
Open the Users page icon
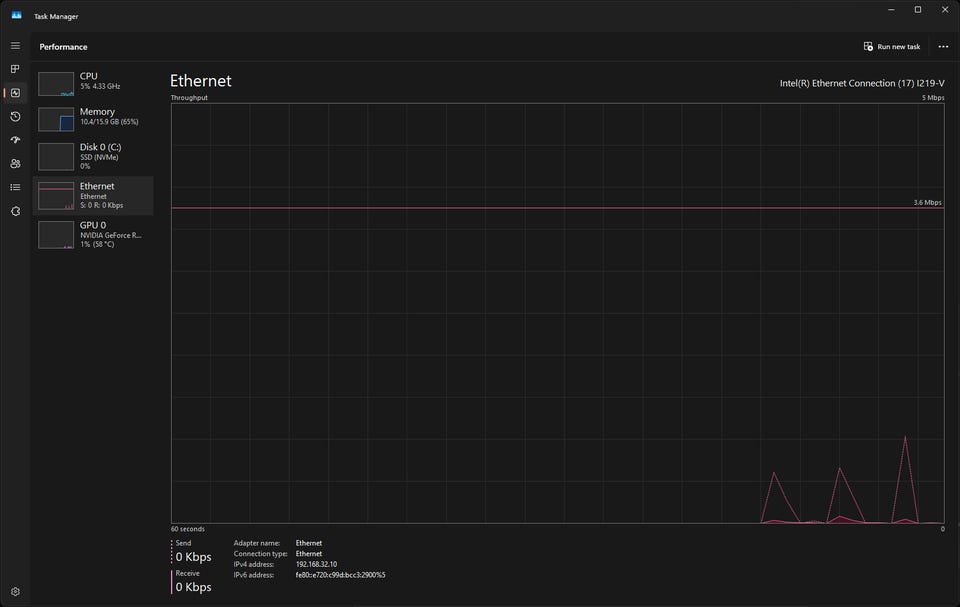coord(15,164)
